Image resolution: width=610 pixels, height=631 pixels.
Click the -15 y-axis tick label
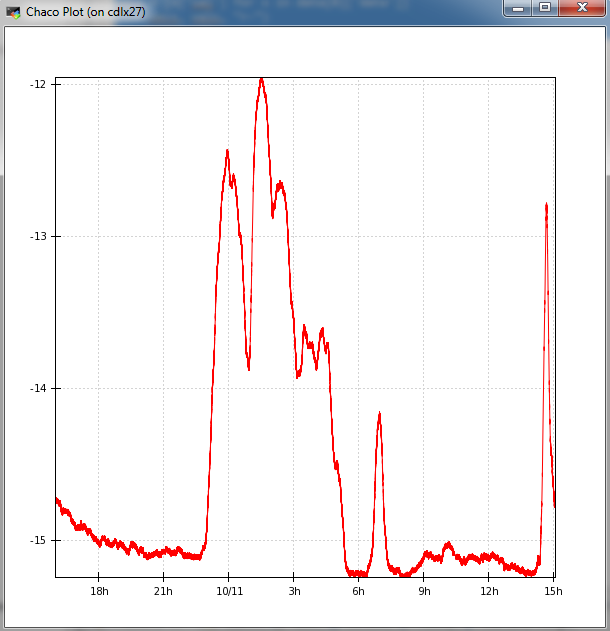[x=38, y=540]
